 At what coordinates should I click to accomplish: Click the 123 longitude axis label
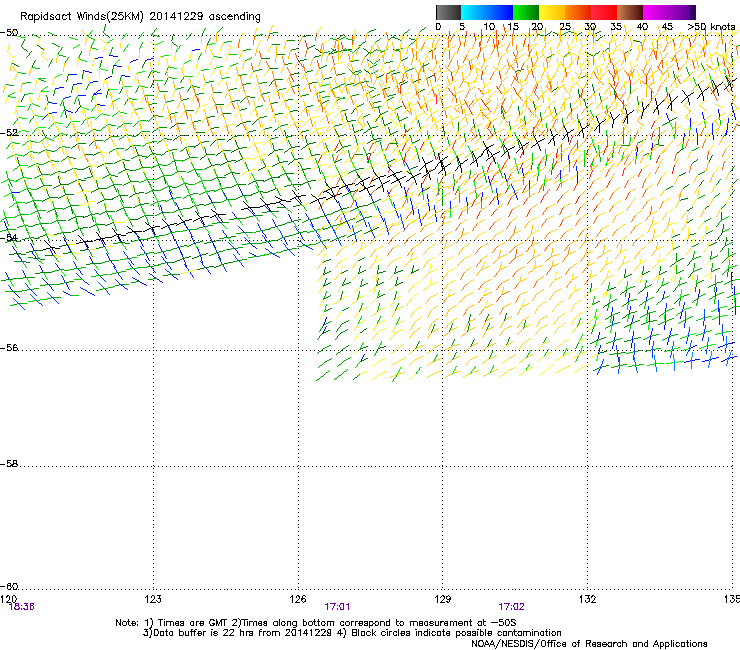(153, 599)
